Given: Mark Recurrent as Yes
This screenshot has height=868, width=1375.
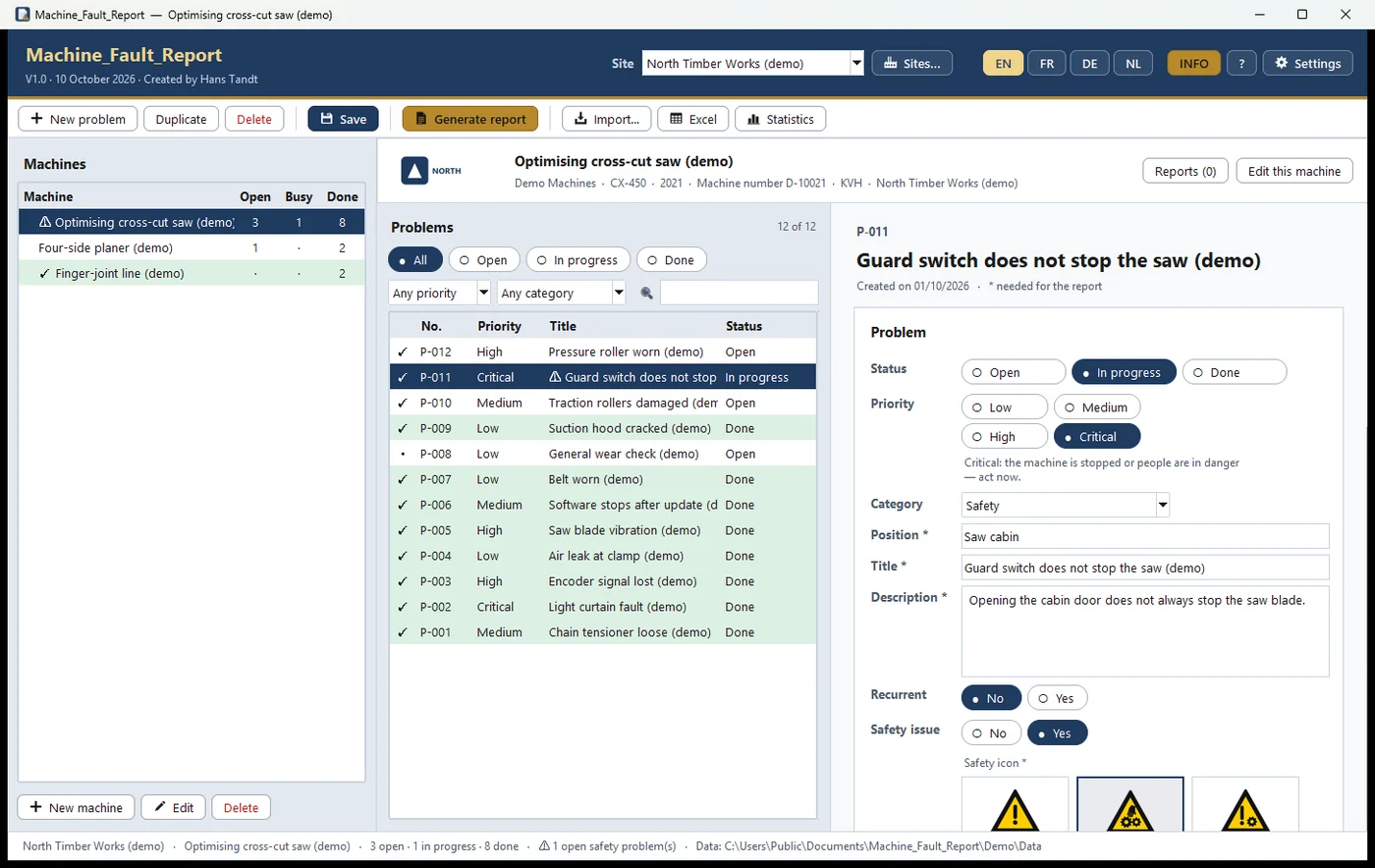Looking at the screenshot, I should coord(1057,698).
